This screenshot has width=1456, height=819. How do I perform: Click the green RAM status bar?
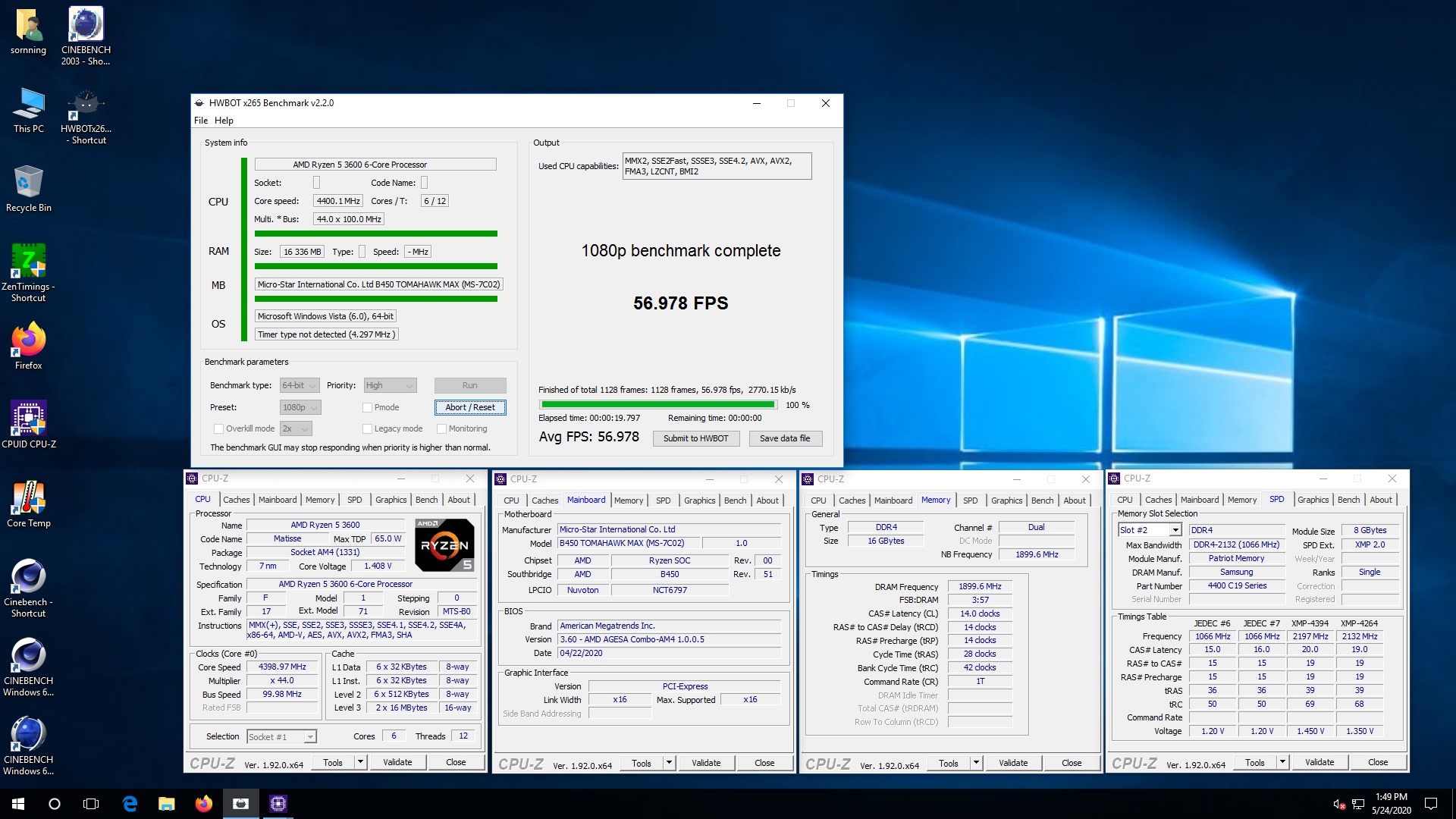tap(376, 266)
